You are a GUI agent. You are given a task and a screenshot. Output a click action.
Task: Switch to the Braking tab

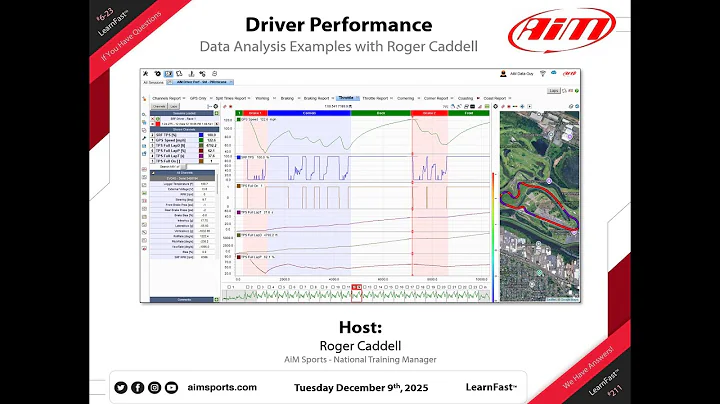click(x=287, y=98)
